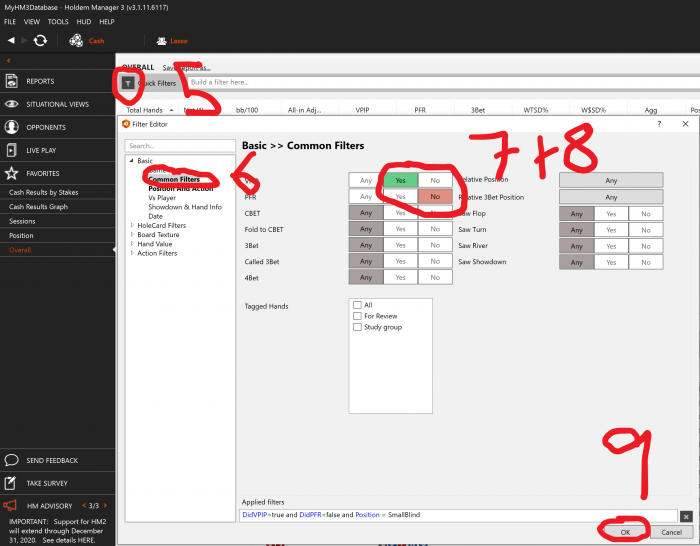This screenshot has height=546, width=700.
Task: Select Common Filters tree item
Action: [x=174, y=179]
